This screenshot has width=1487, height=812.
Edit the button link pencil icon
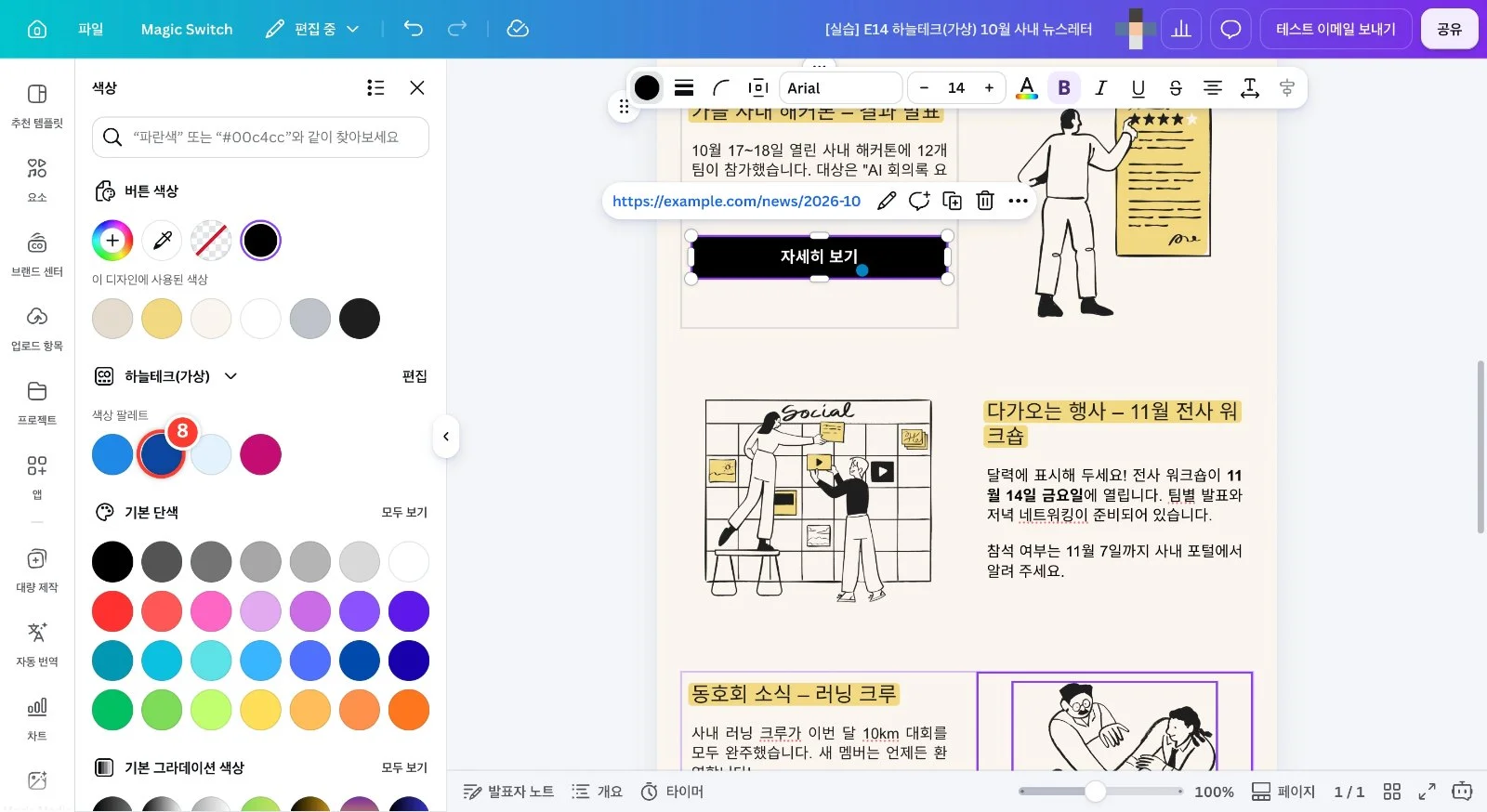tap(887, 201)
